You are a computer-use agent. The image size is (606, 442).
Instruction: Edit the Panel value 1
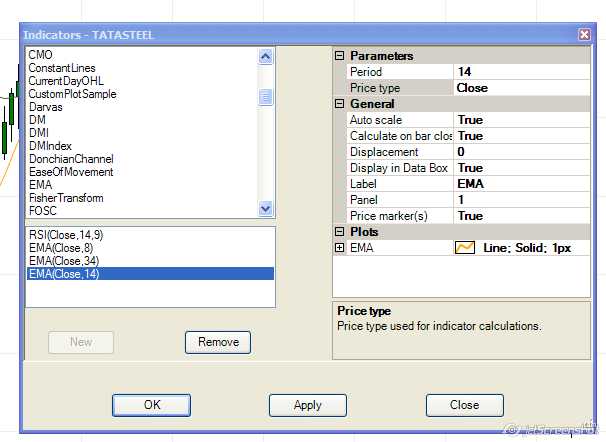click(522, 200)
